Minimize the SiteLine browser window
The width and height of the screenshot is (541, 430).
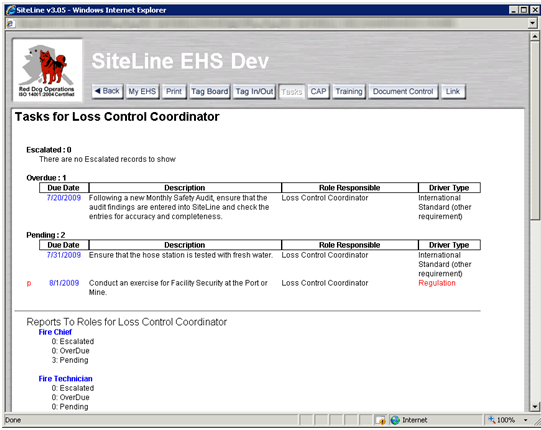click(x=514, y=10)
